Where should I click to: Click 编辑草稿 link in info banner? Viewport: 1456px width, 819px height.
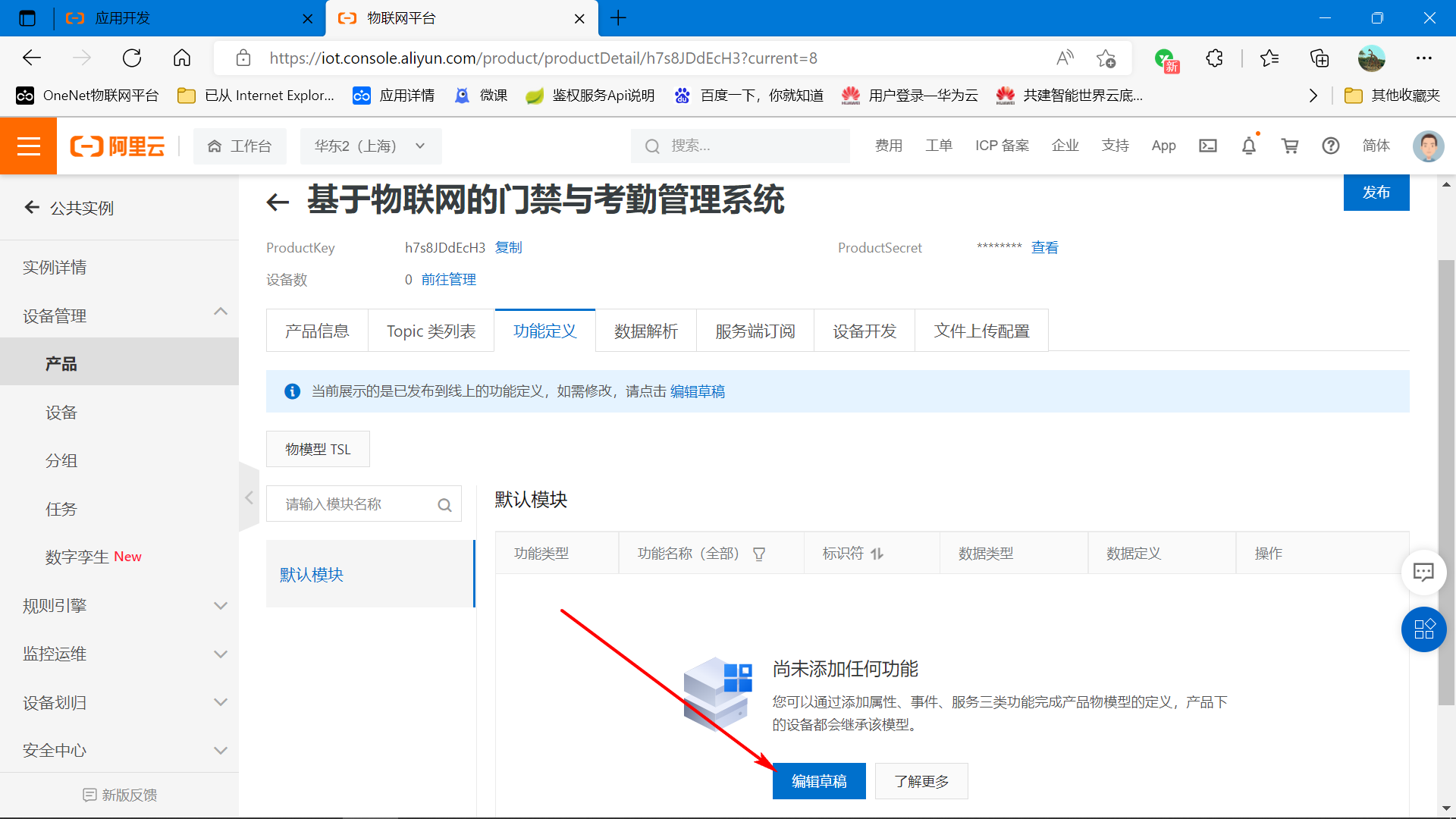tap(698, 391)
